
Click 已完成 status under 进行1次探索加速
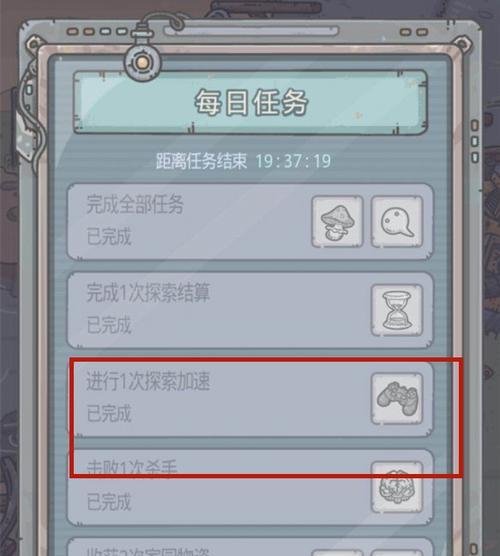(109, 413)
